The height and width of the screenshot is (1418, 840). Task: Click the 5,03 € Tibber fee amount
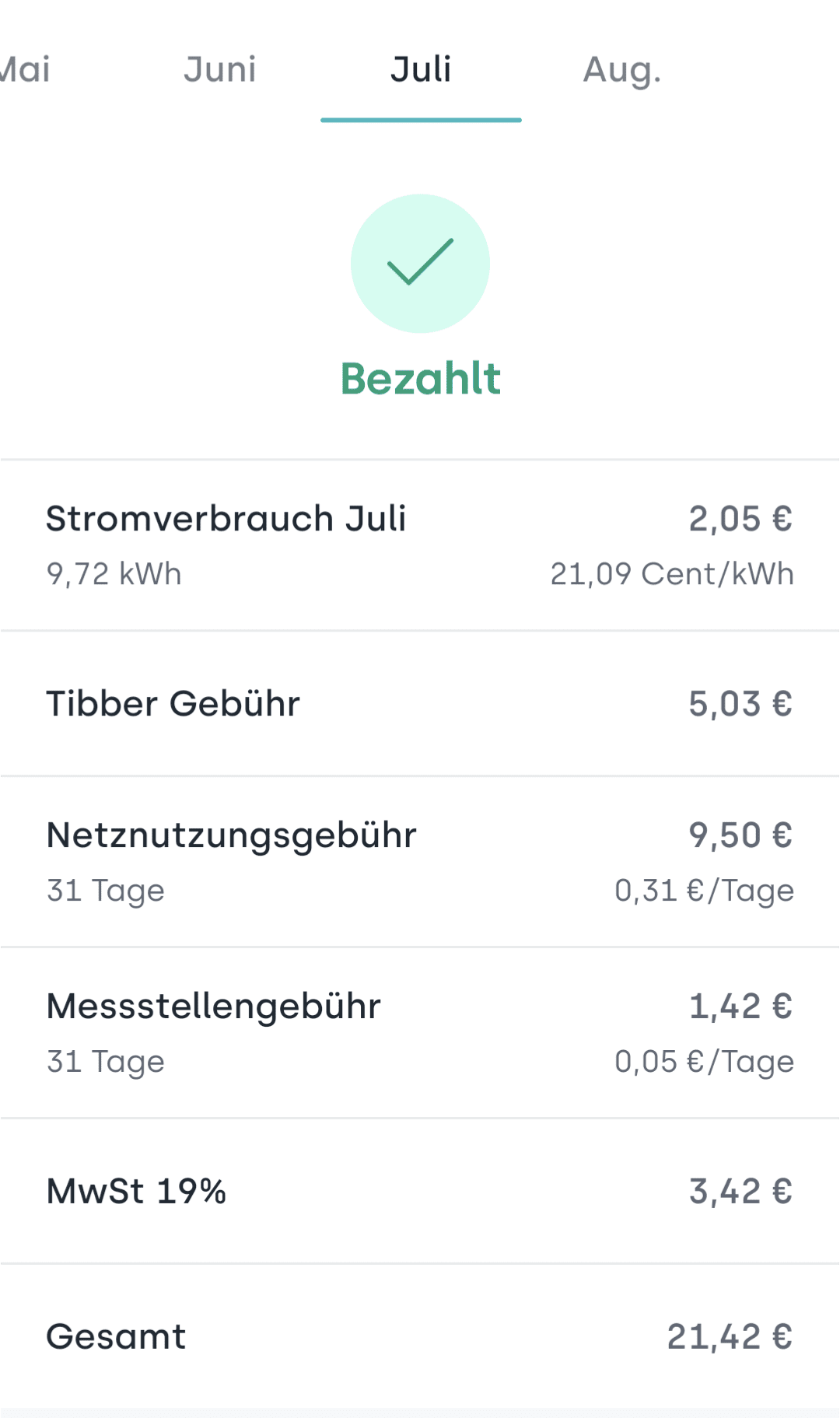[x=740, y=704]
